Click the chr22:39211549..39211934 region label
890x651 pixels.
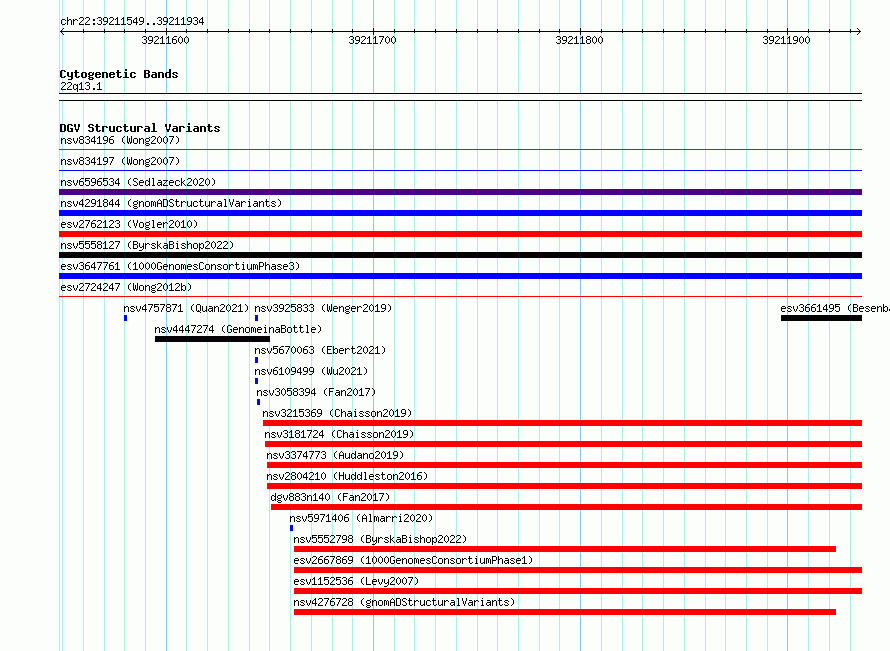click(x=132, y=22)
